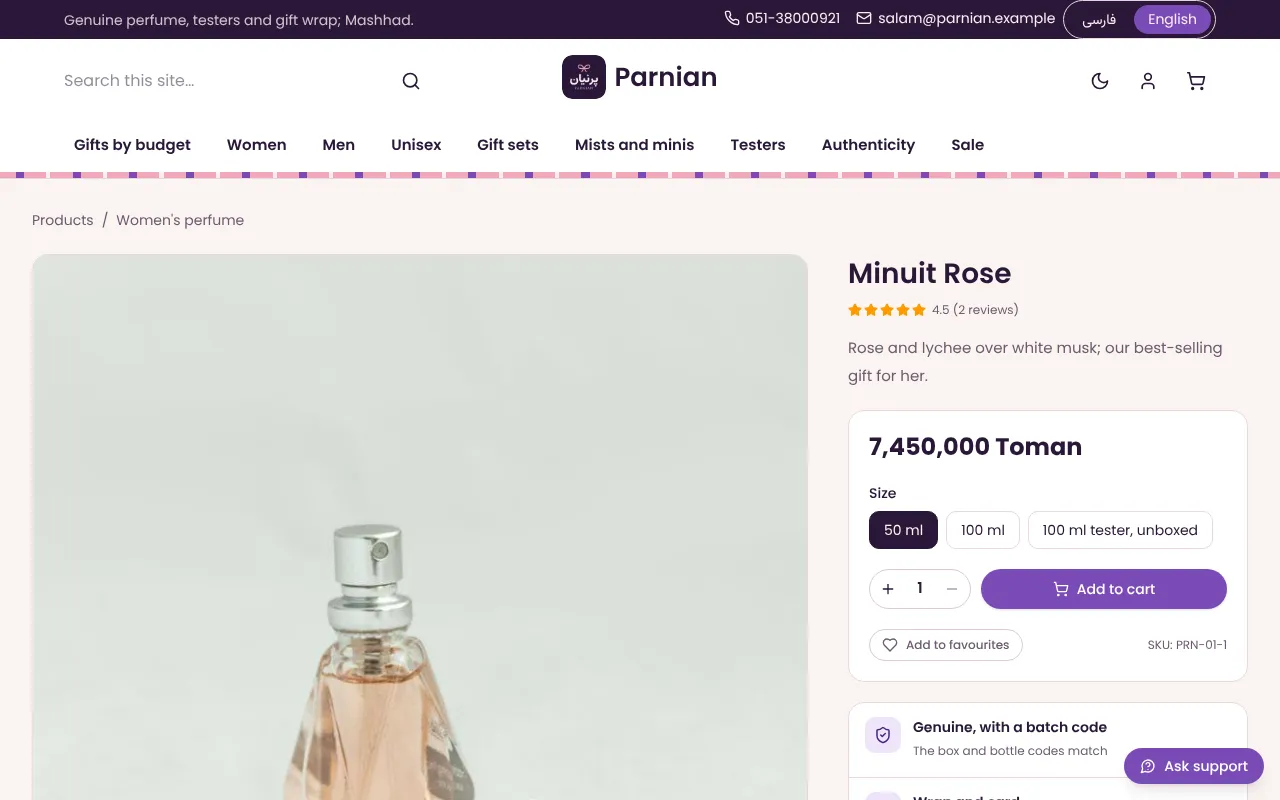Viewport: 1280px width, 800px height.
Task: Switch language to English
Action: coord(1172,19)
